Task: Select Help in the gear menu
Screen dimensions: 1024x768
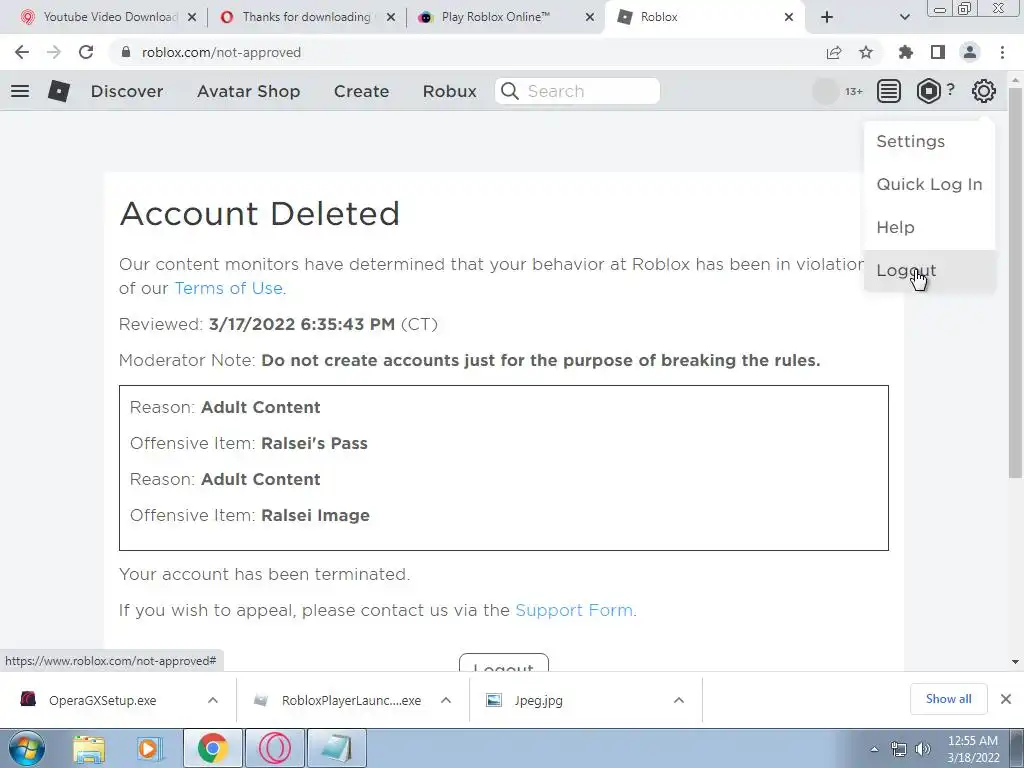Action: [x=929, y=228]
